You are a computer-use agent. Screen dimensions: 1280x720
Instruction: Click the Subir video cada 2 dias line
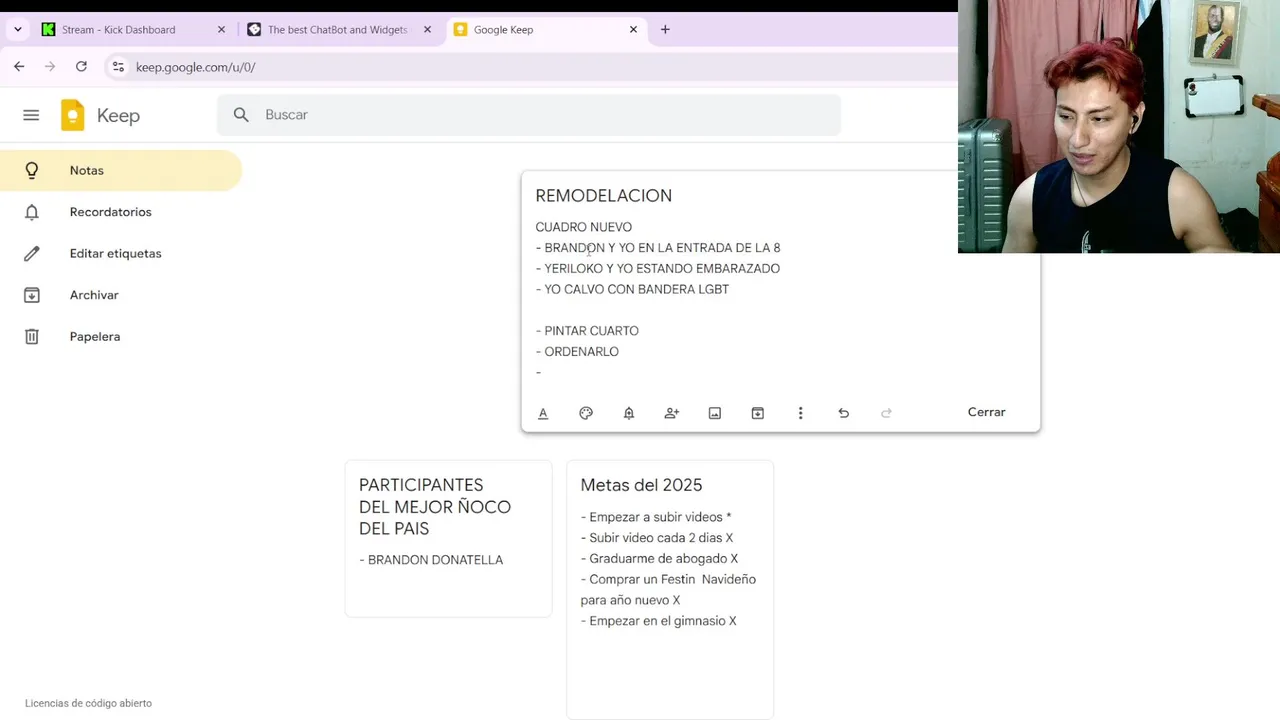point(656,538)
